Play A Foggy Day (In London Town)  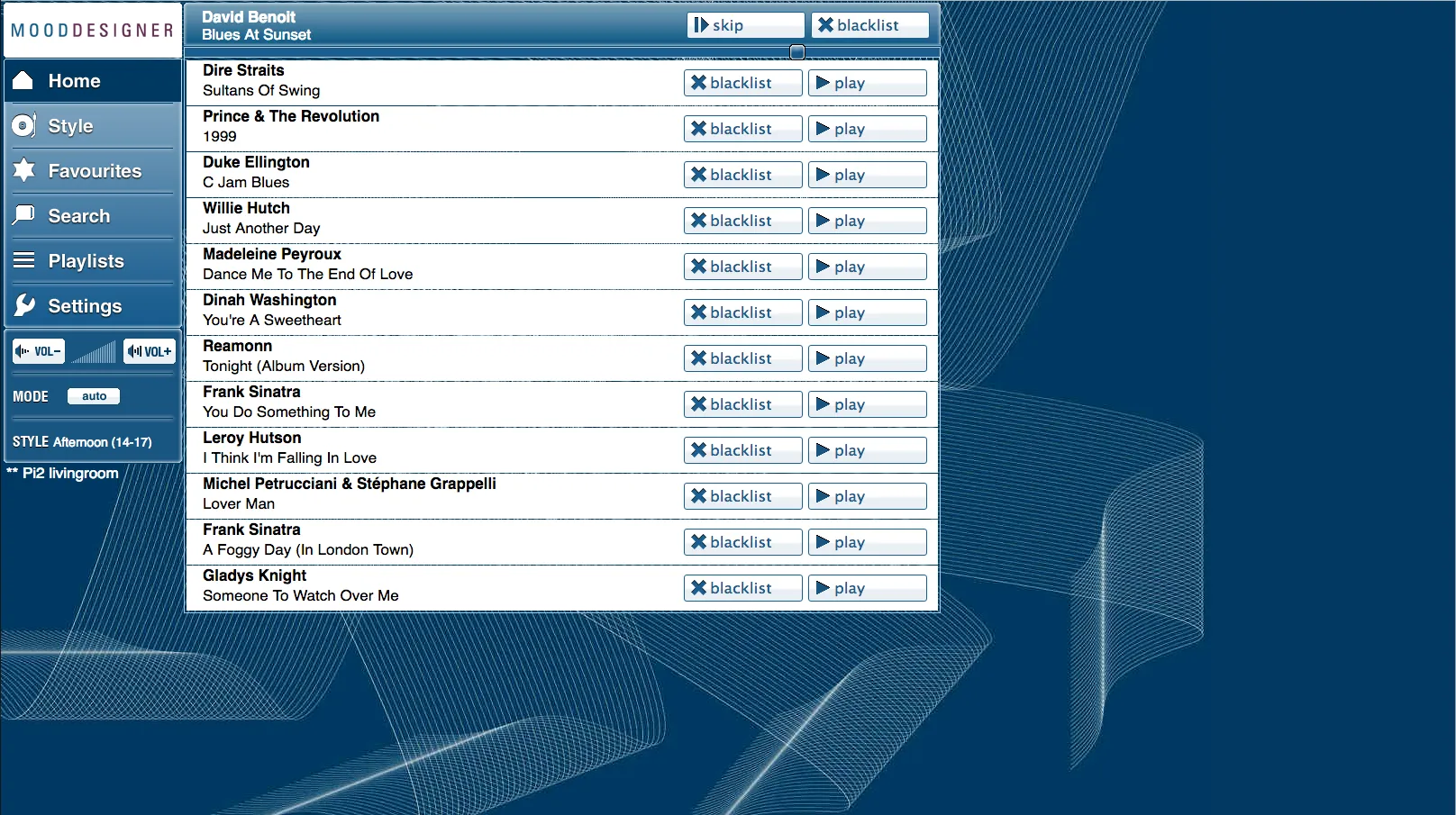click(868, 542)
